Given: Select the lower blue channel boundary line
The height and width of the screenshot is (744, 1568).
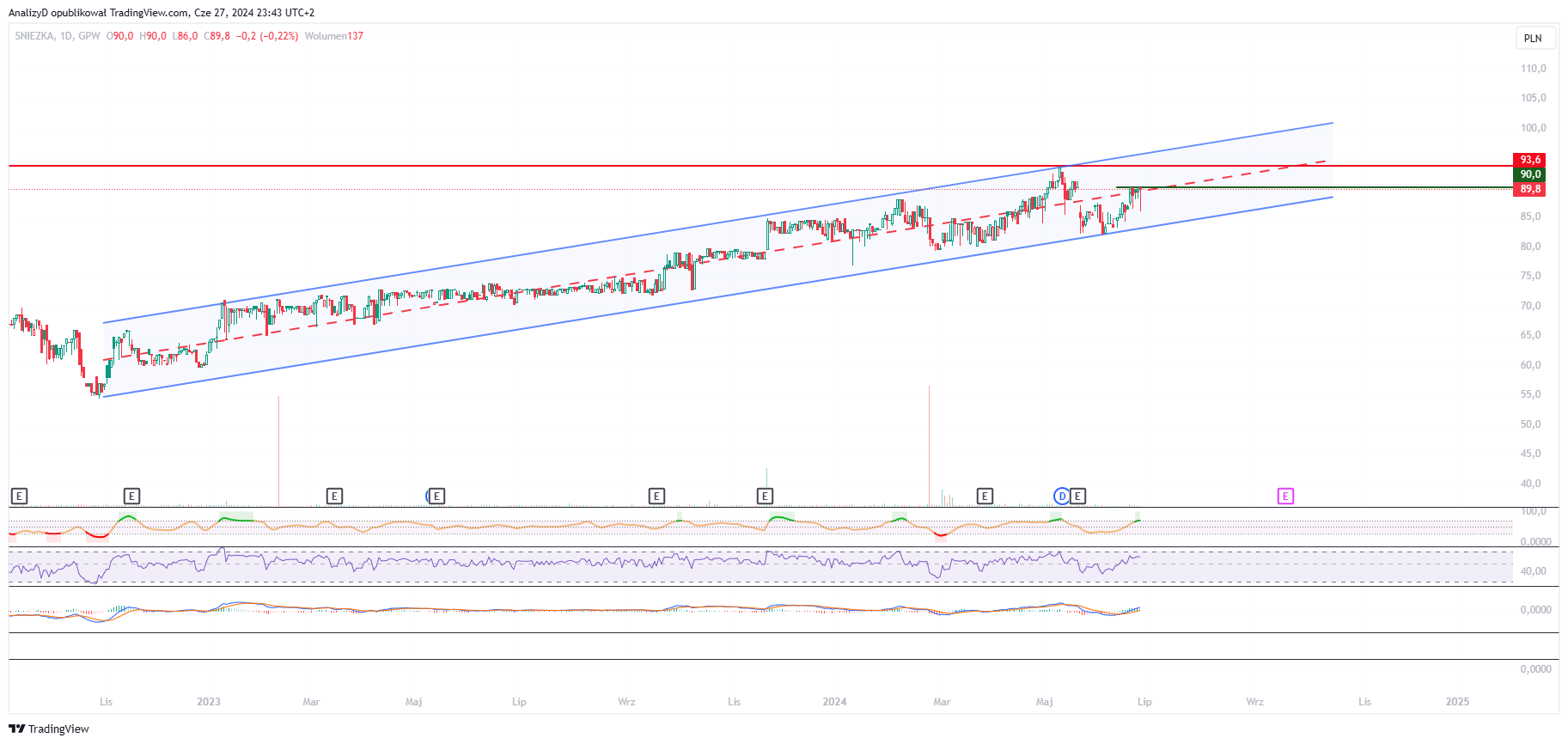Looking at the screenshot, I should [717, 297].
